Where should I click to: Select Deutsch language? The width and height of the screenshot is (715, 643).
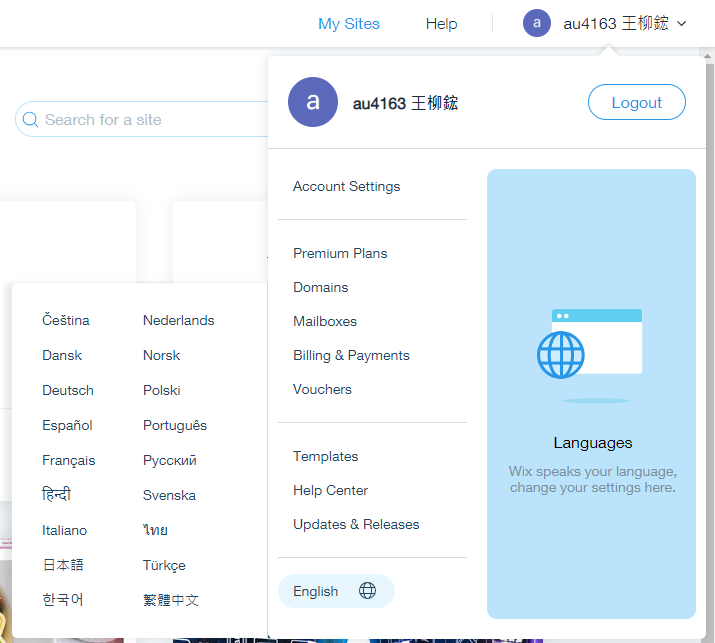tap(68, 390)
